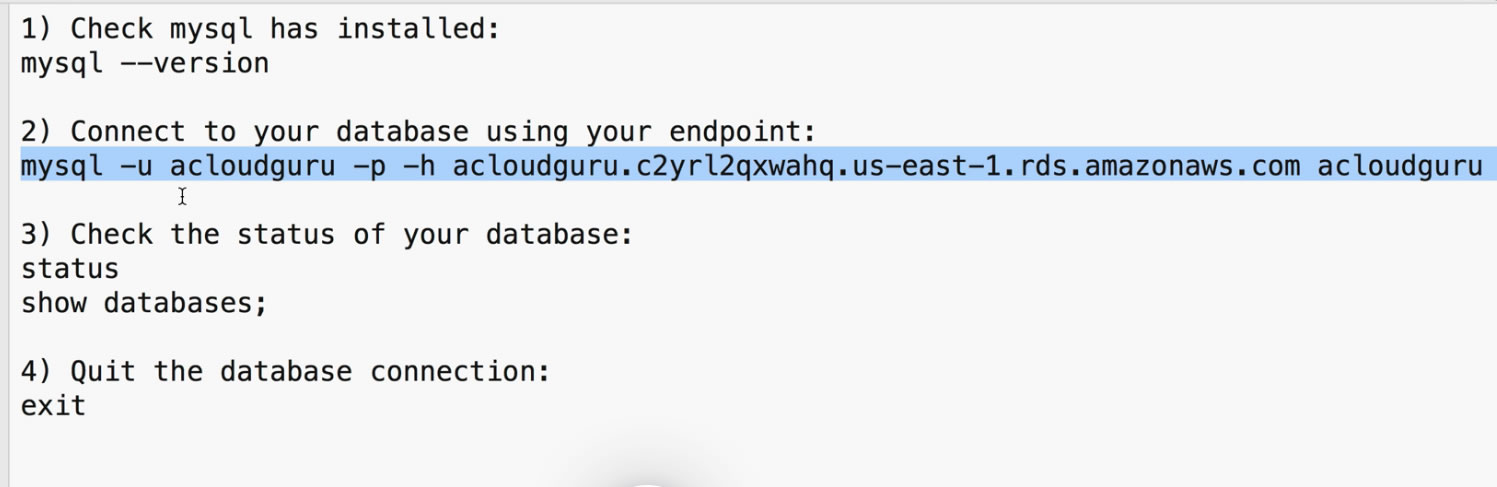
Task: Click the username 'acloudguru' after the -u flag
Action: (252, 166)
